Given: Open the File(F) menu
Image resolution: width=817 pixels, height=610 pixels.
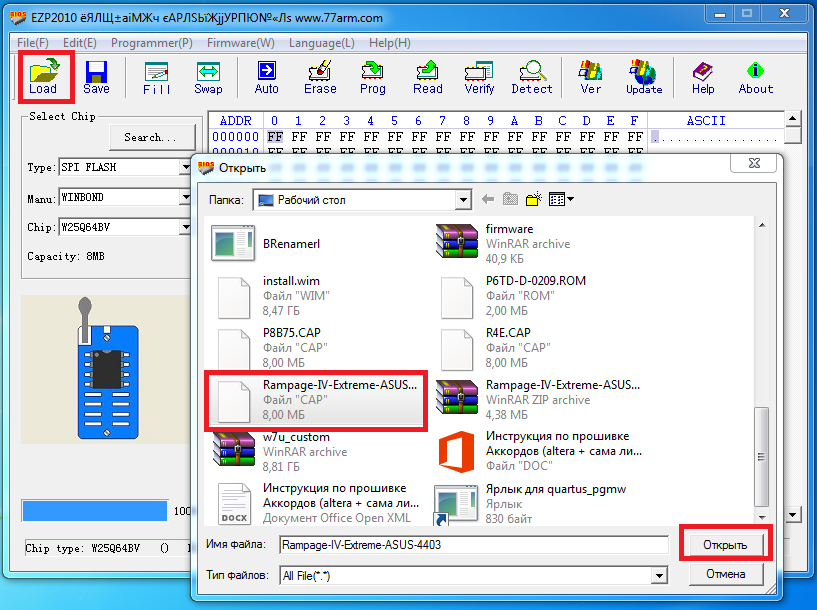Looking at the screenshot, I should [33, 43].
